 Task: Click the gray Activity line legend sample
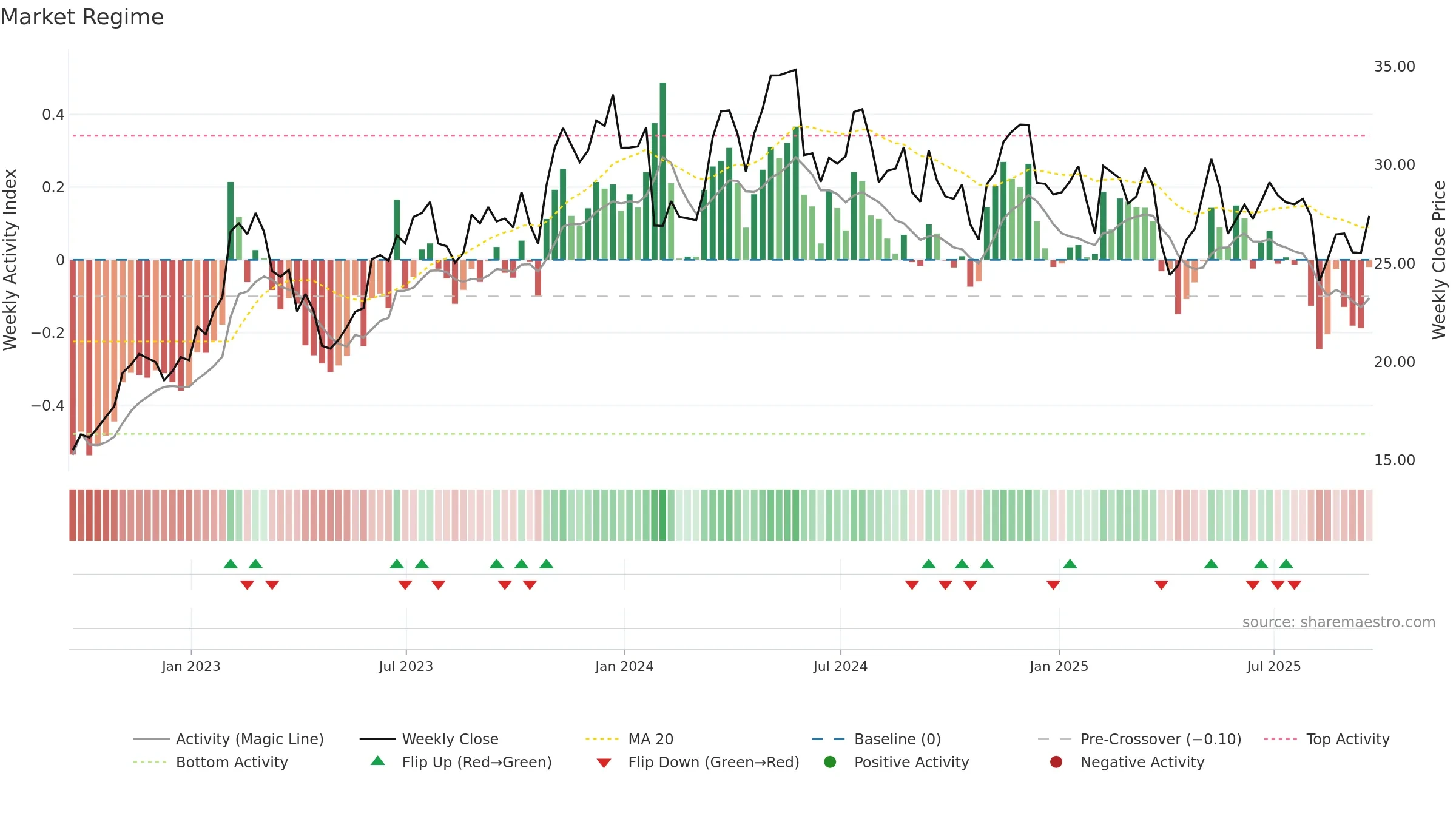coord(152,739)
